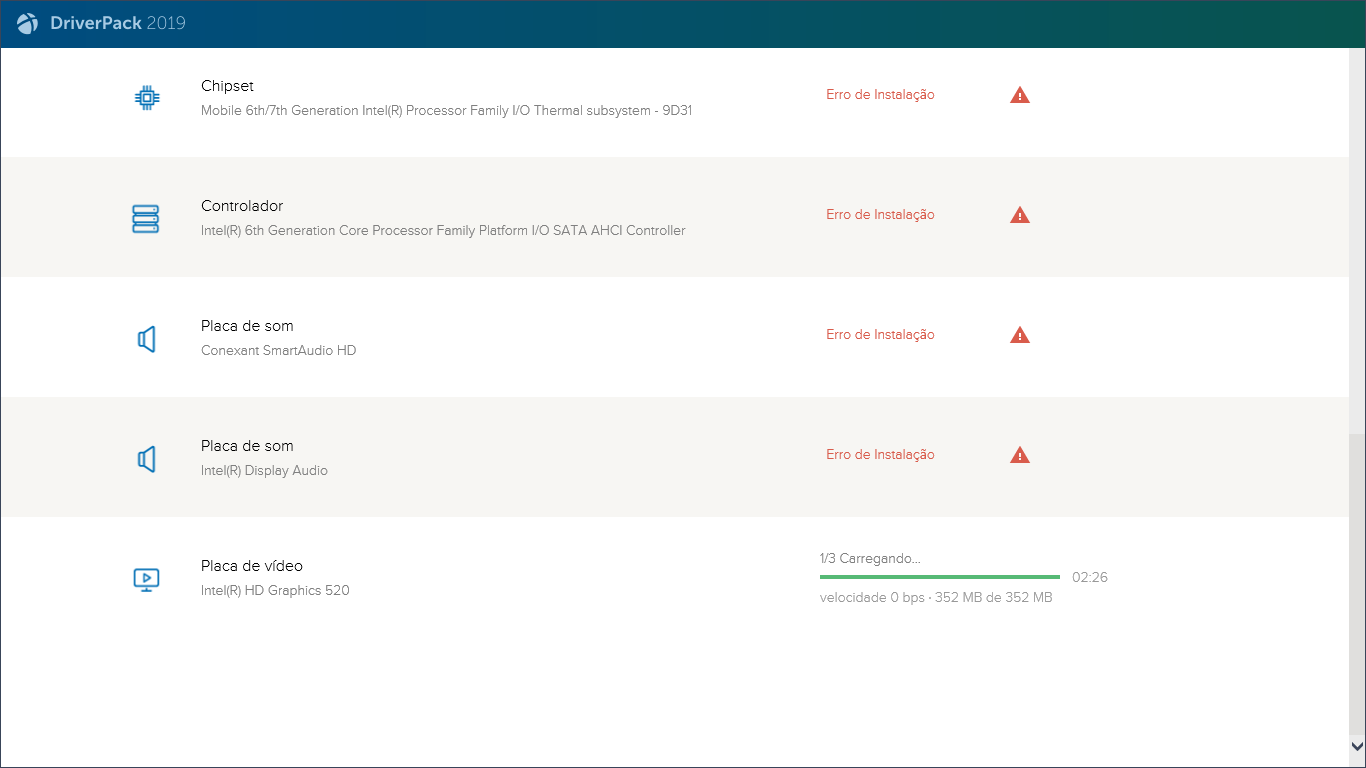Click the velocidade 0 bps download info

click(936, 598)
